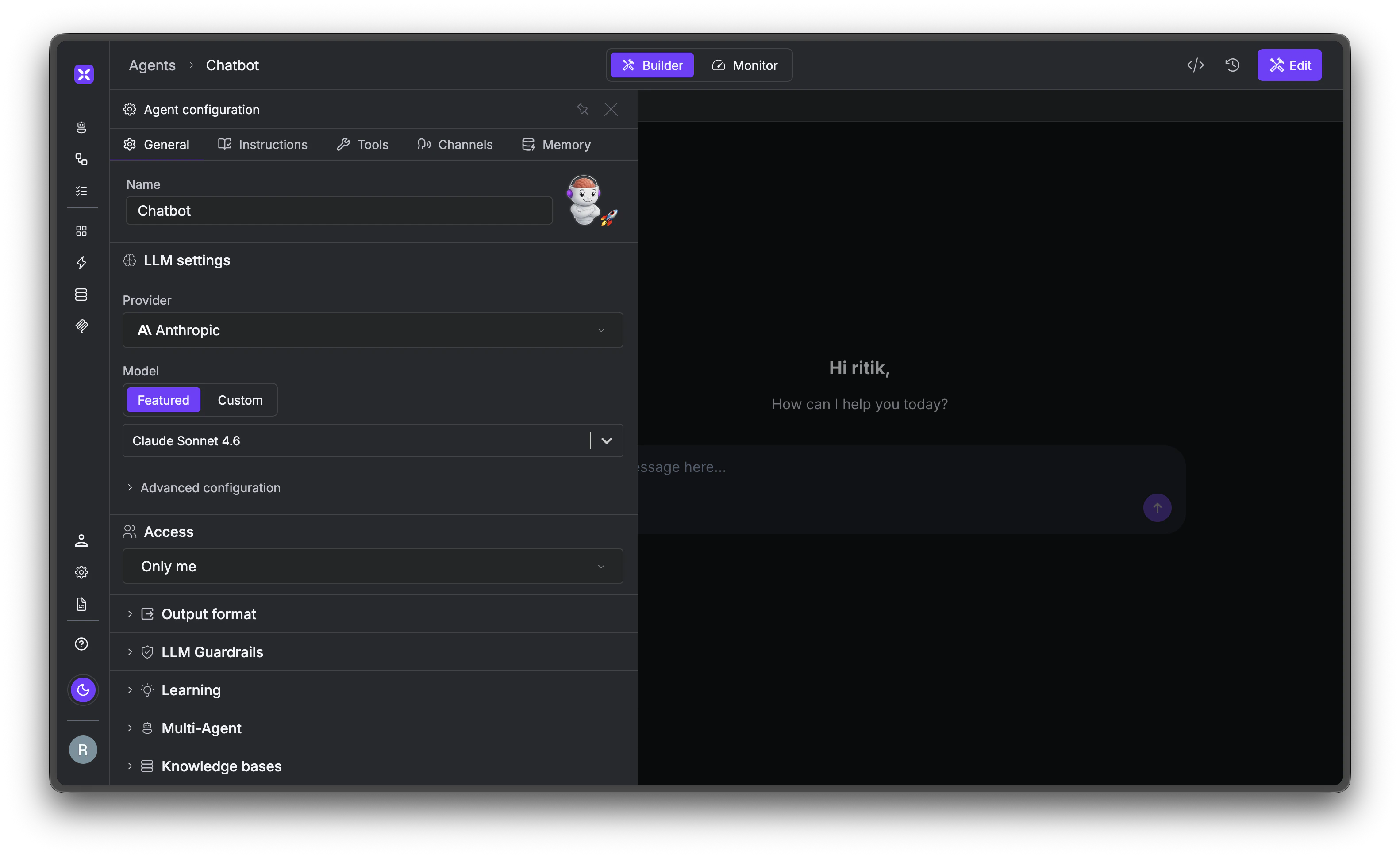Toggle dark mode with the moon icon
Image resolution: width=1400 pixels, height=858 pixels.
pyautogui.click(x=83, y=690)
